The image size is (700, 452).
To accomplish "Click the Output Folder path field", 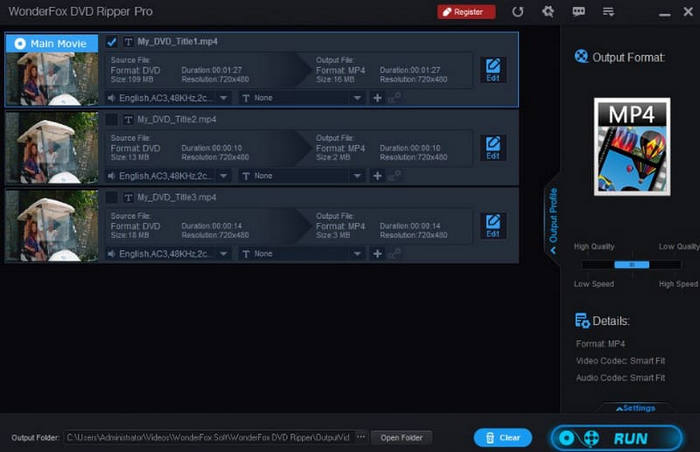I will tap(209, 437).
